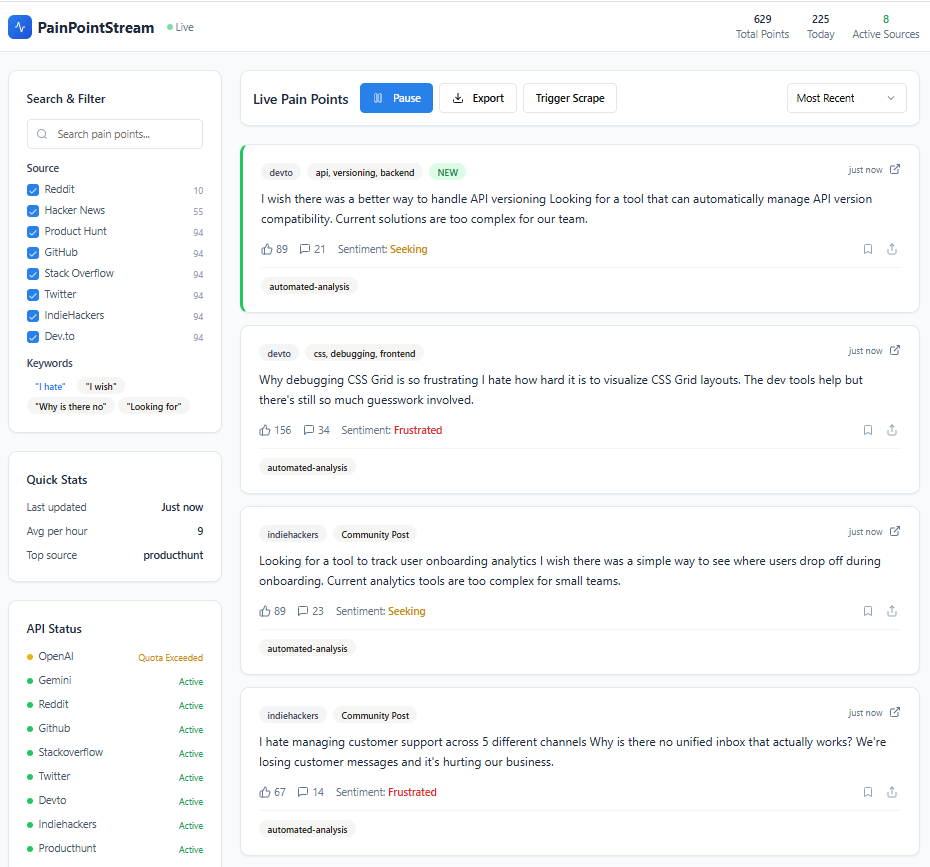Click the Top source producthunt value
The image size is (930, 867).
pos(173,555)
